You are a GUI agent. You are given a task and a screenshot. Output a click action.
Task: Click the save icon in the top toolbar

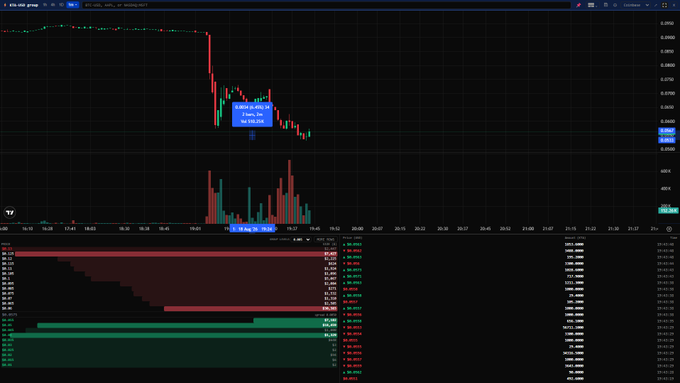coord(606,5)
